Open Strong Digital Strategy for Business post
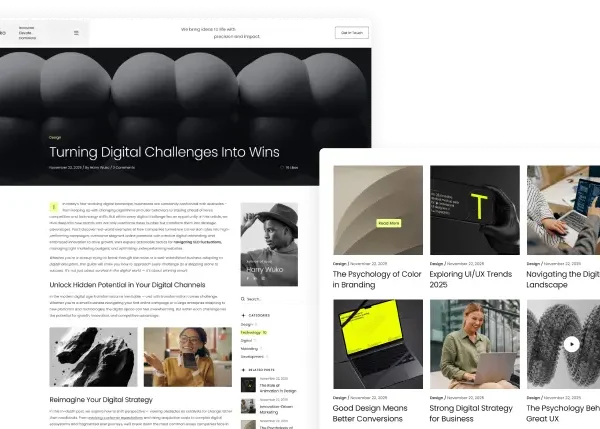The height and width of the screenshot is (429, 600). [471, 413]
